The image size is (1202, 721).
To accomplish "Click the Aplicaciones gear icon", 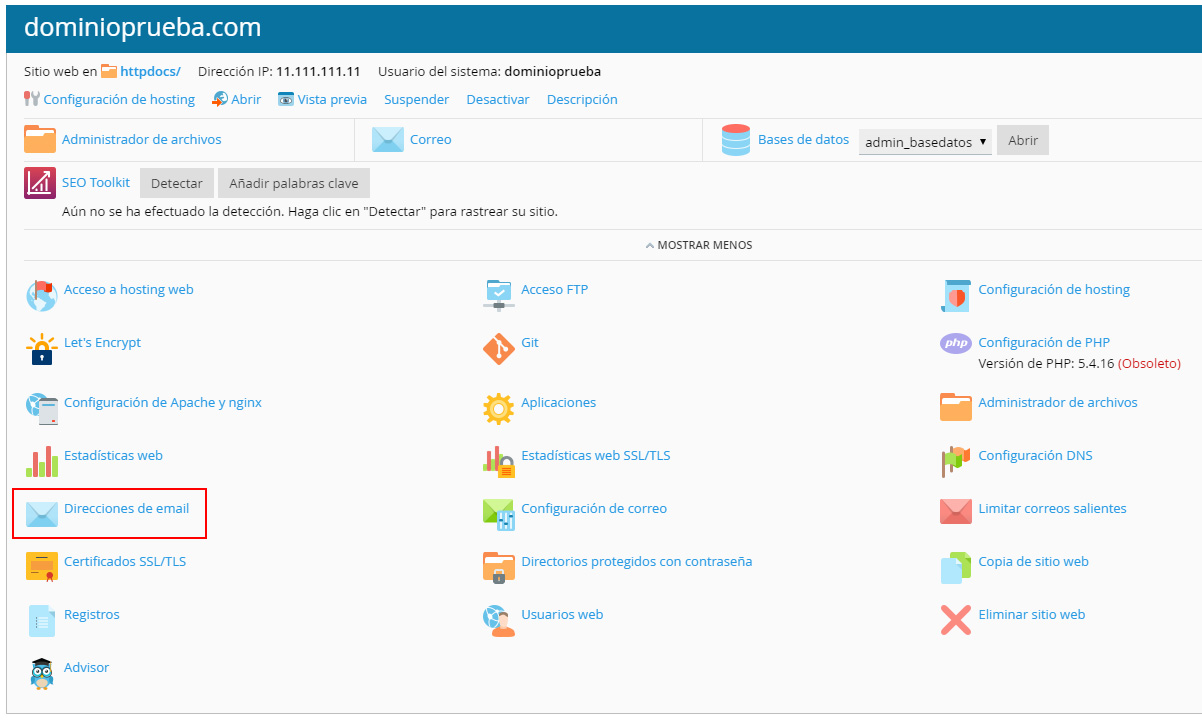I will click(498, 409).
